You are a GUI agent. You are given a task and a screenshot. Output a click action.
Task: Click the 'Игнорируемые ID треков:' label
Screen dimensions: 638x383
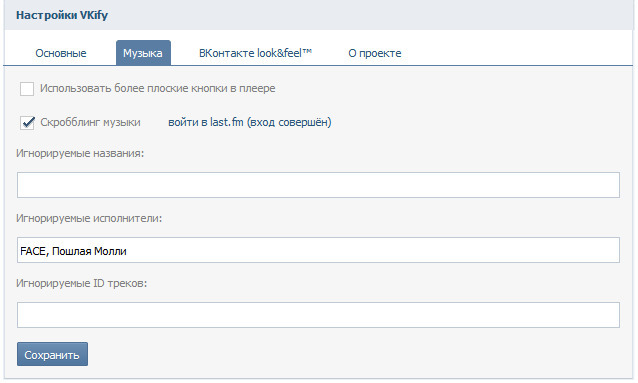(81, 283)
